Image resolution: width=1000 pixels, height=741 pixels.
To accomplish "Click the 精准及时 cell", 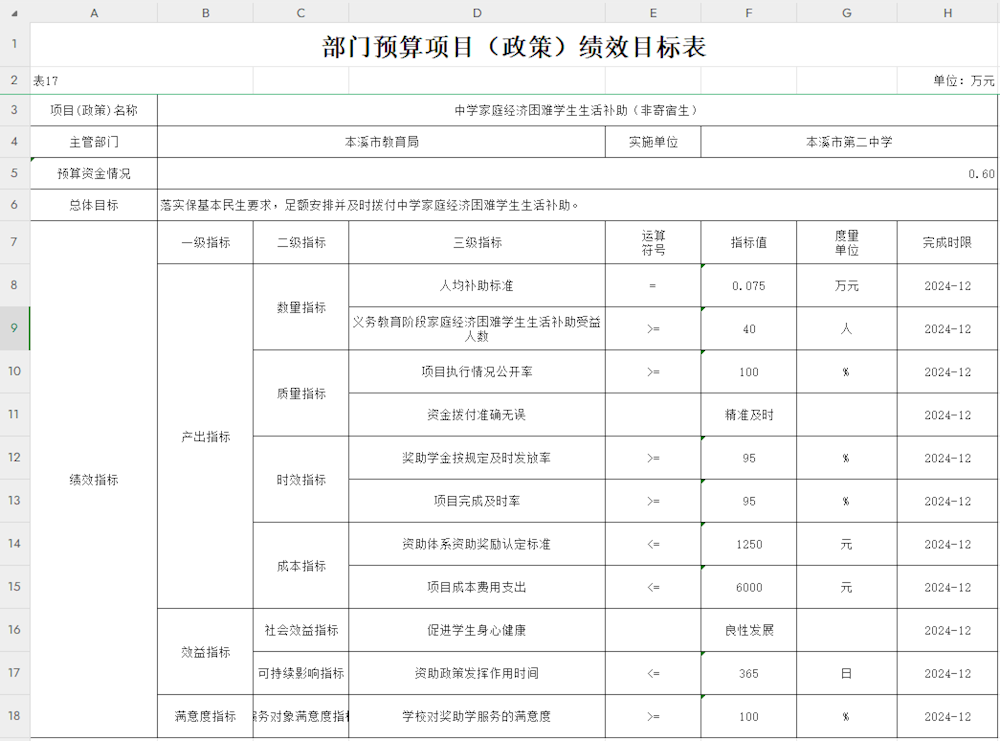I will coord(749,415).
